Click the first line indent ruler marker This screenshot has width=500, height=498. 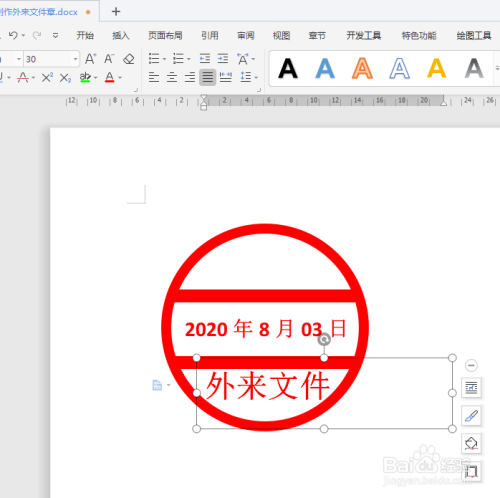click(203, 98)
